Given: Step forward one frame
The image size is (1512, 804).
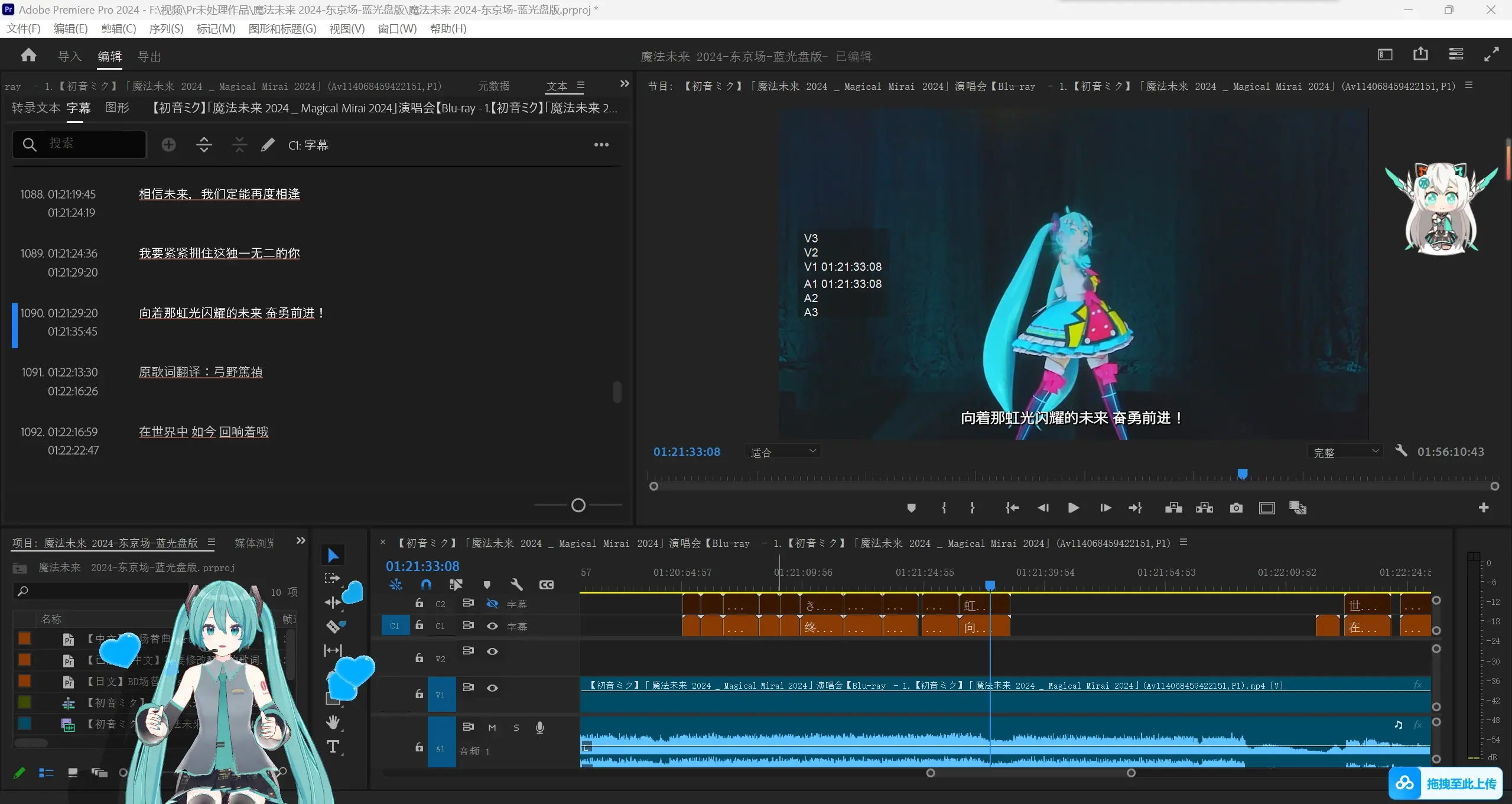Looking at the screenshot, I should pyautogui.click(x=1105, y=508).
